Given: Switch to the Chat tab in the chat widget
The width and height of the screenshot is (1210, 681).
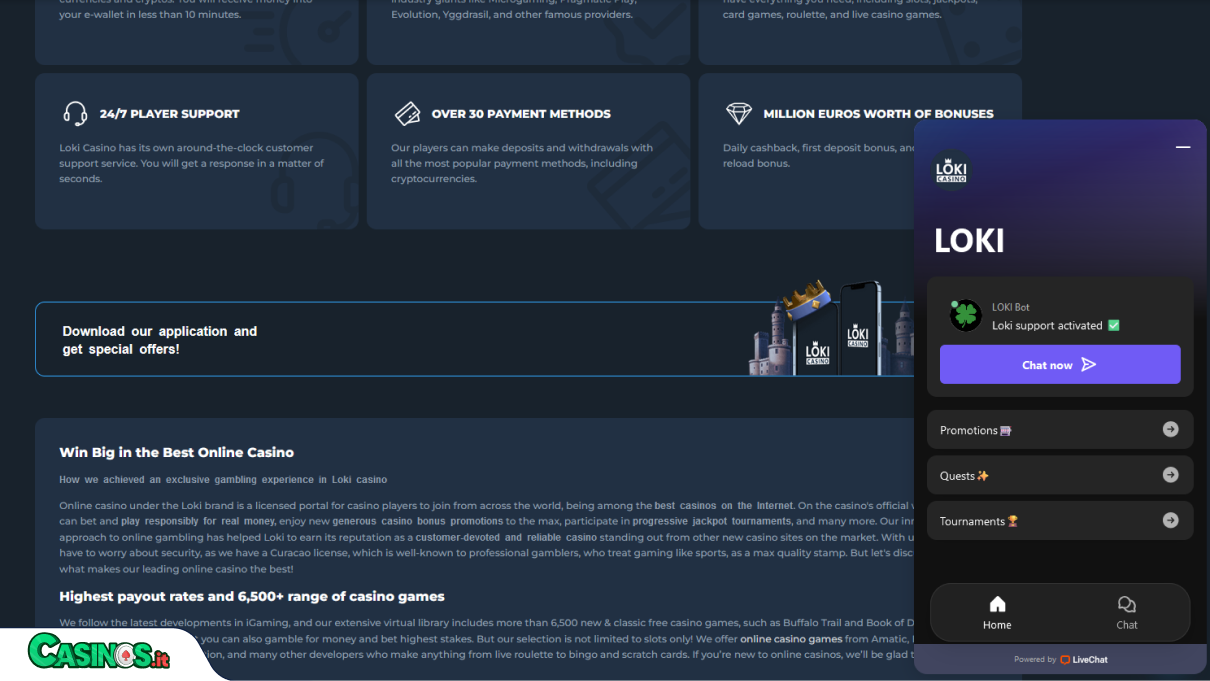Looking at the screenshot, I should 1127,613.
